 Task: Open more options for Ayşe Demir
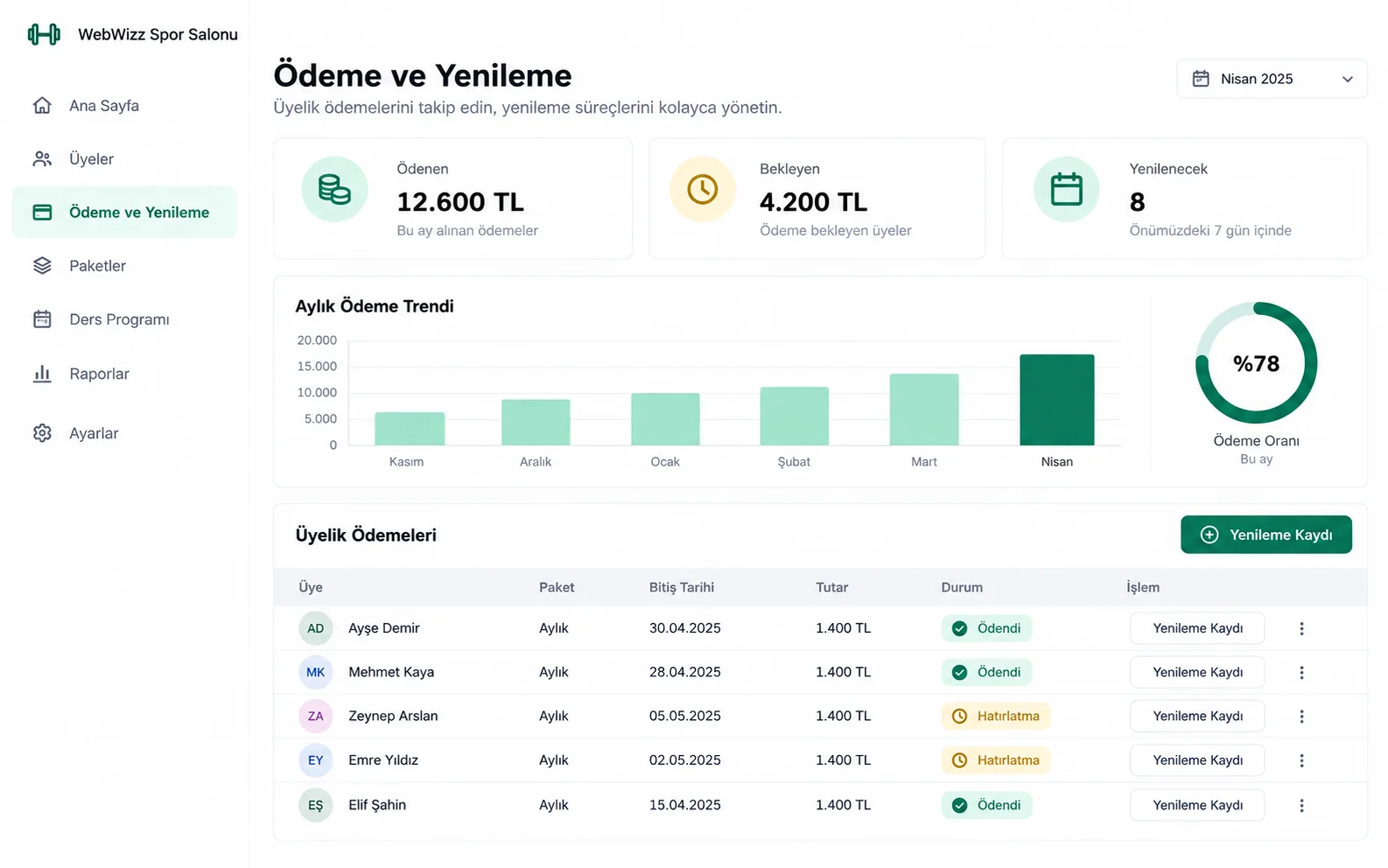point(1301,628)
